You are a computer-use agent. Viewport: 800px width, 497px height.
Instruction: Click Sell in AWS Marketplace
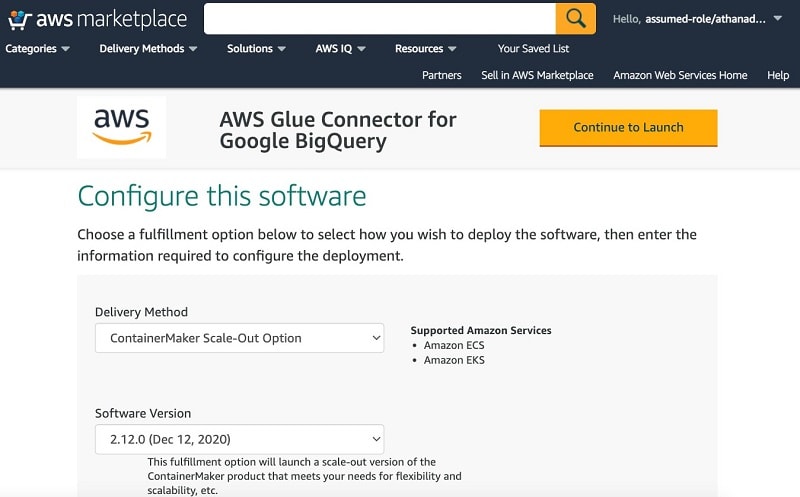[537, 75]
